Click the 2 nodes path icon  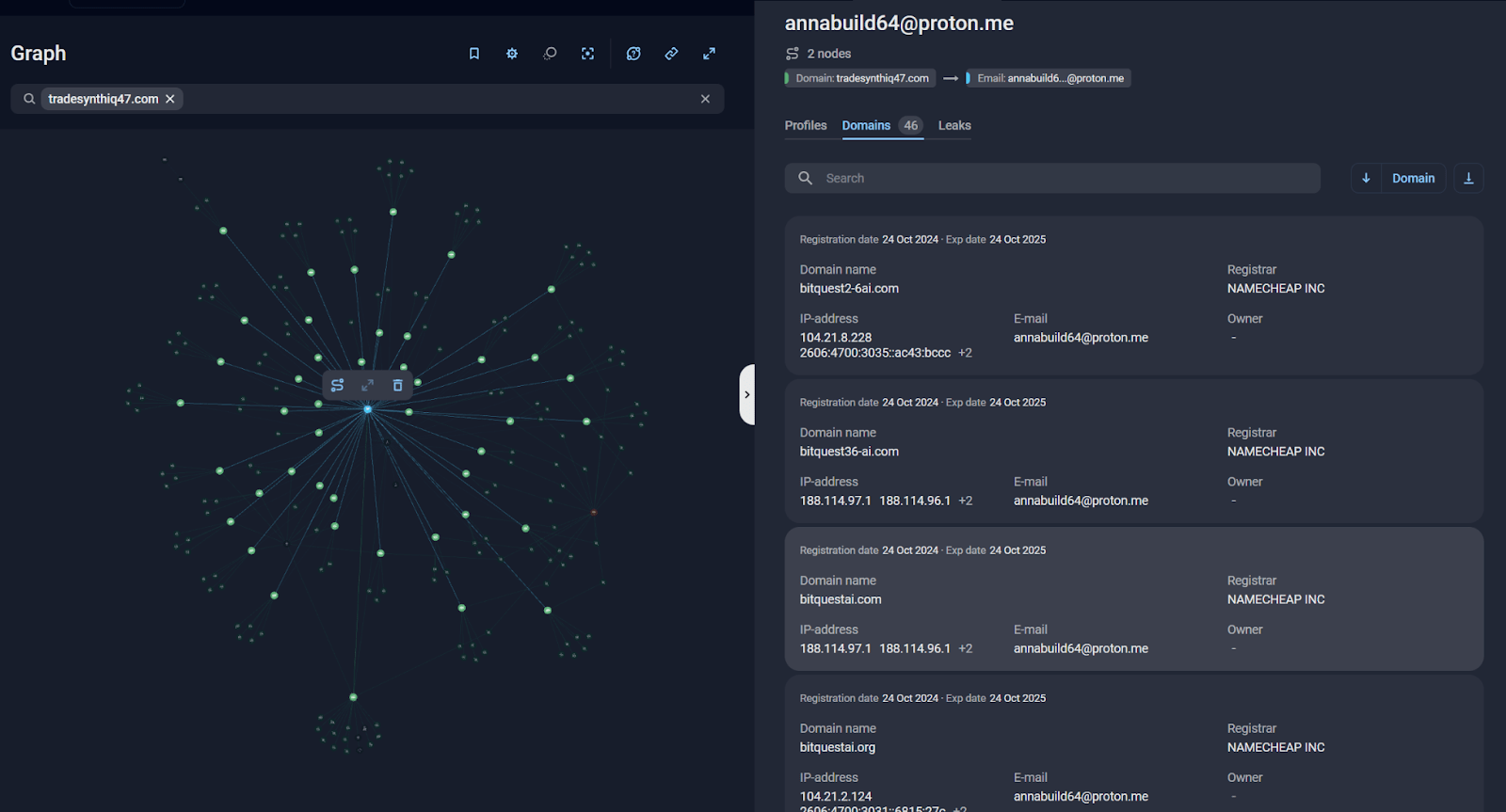click(793, 54)
